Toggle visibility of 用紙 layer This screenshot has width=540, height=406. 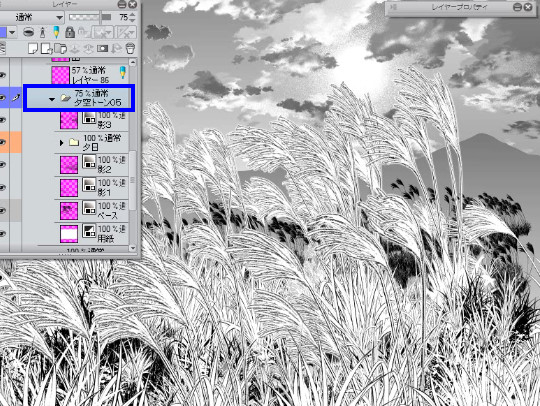(x=3, y=234)
